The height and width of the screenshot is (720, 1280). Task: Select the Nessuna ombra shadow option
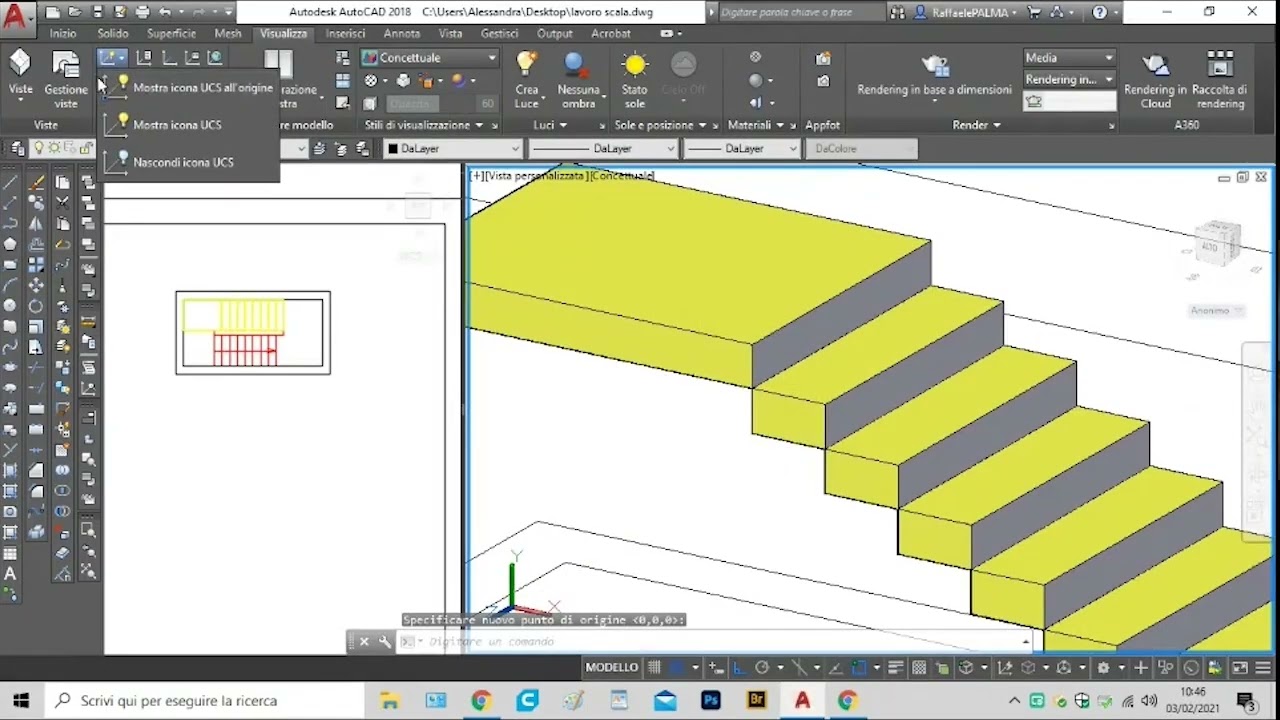578,80
